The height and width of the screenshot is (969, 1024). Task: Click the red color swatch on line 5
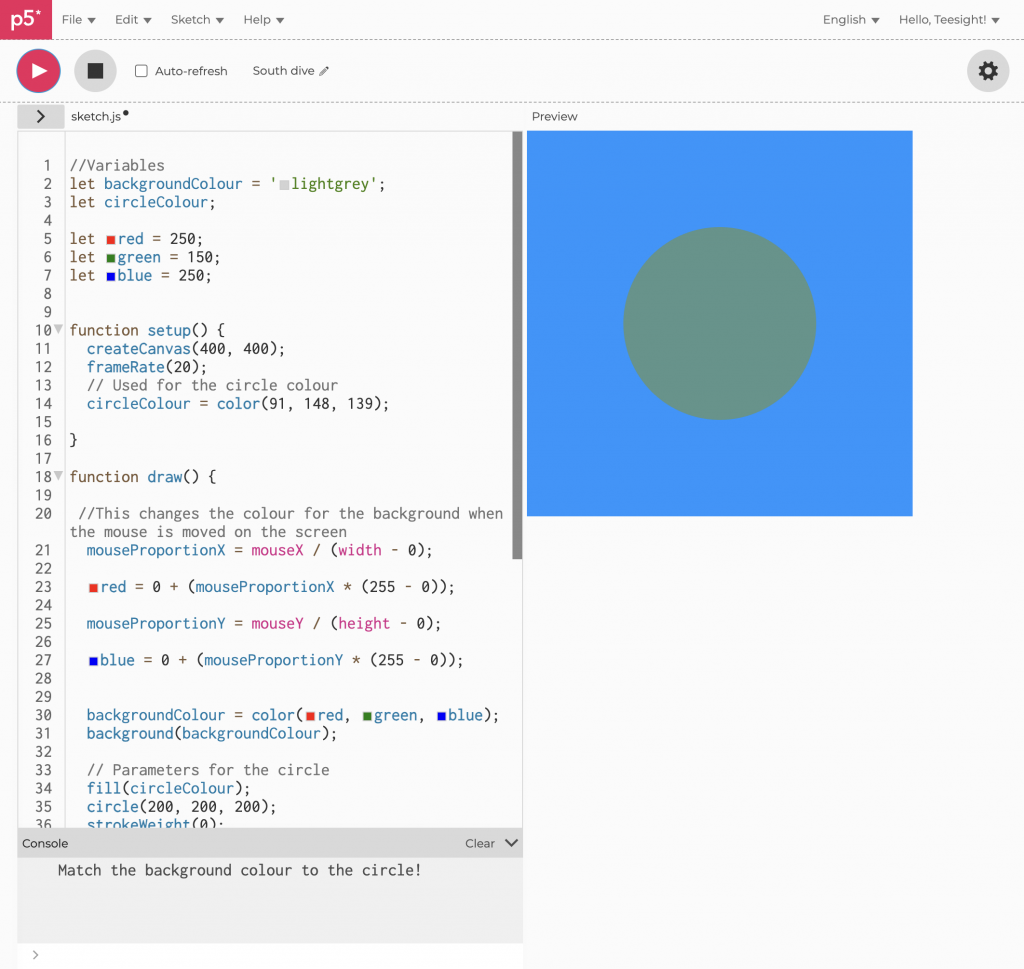point(111,240)
